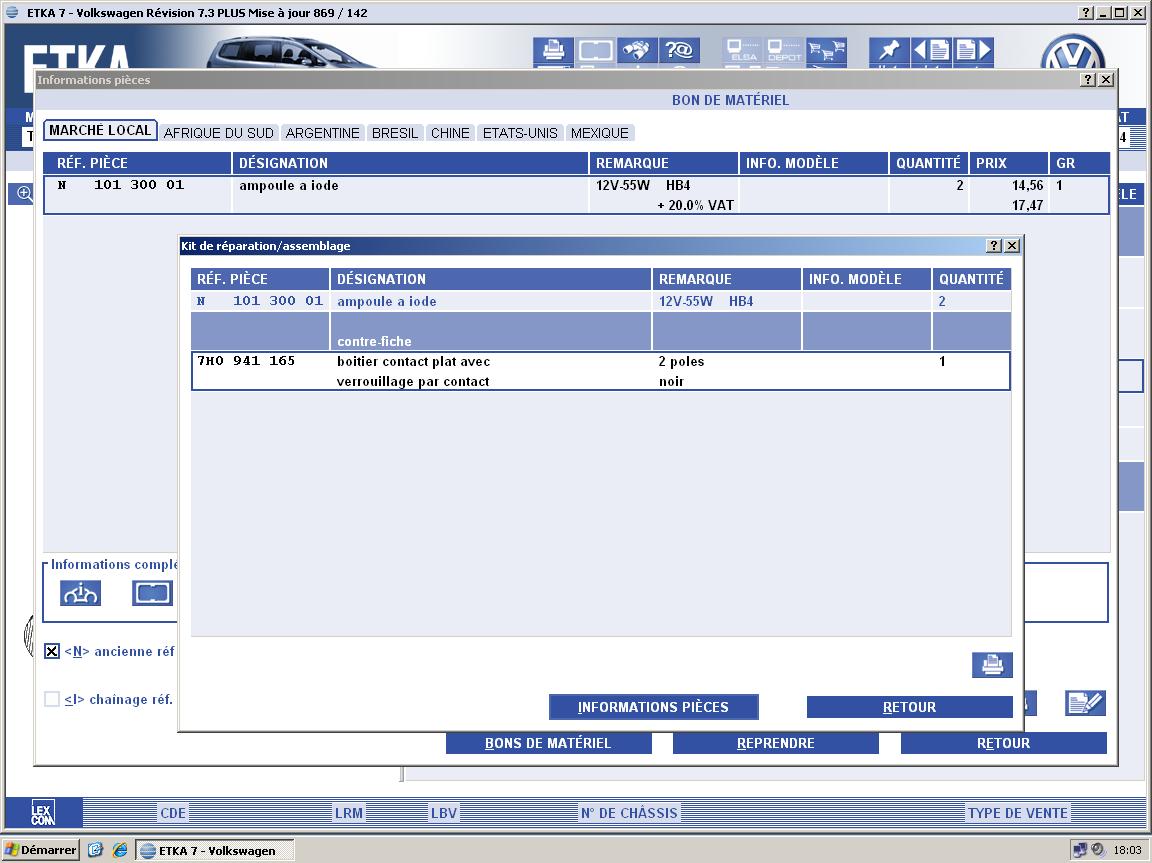Open the BRESIL market tab

click(x=395, y=133)
